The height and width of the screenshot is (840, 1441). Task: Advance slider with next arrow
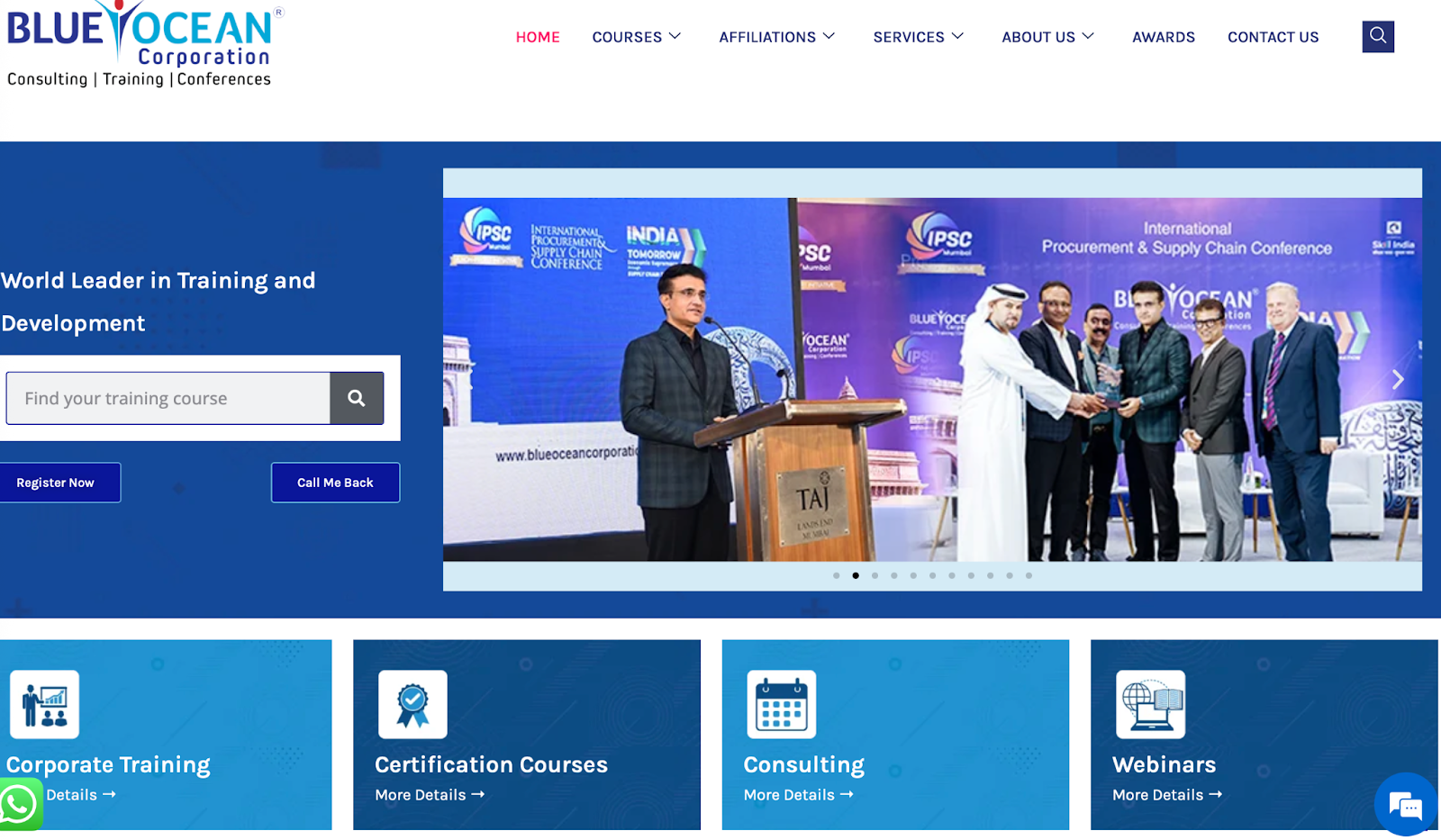point(1398,380)
